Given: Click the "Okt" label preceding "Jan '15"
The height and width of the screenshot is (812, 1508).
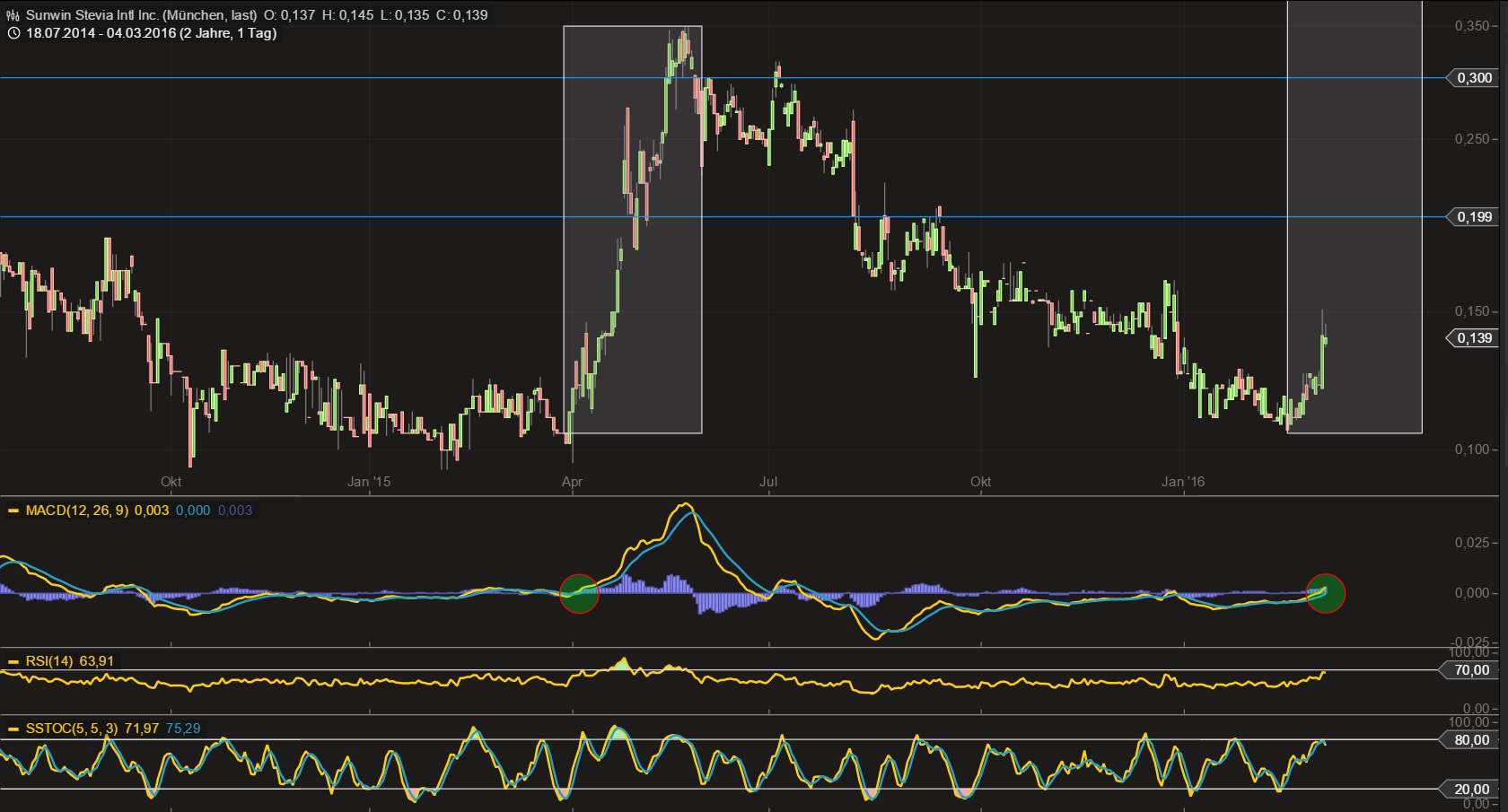Looking at the screenshot, I should point(171,482).
